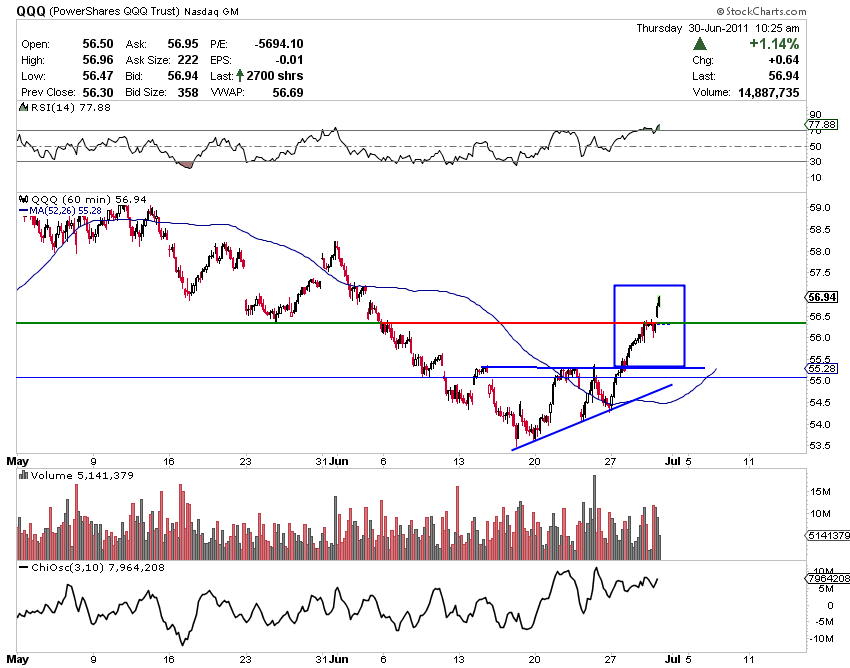
Task: Click the Jun label on the bottom ChiOsc date axis
Action: tap(339, 659)
